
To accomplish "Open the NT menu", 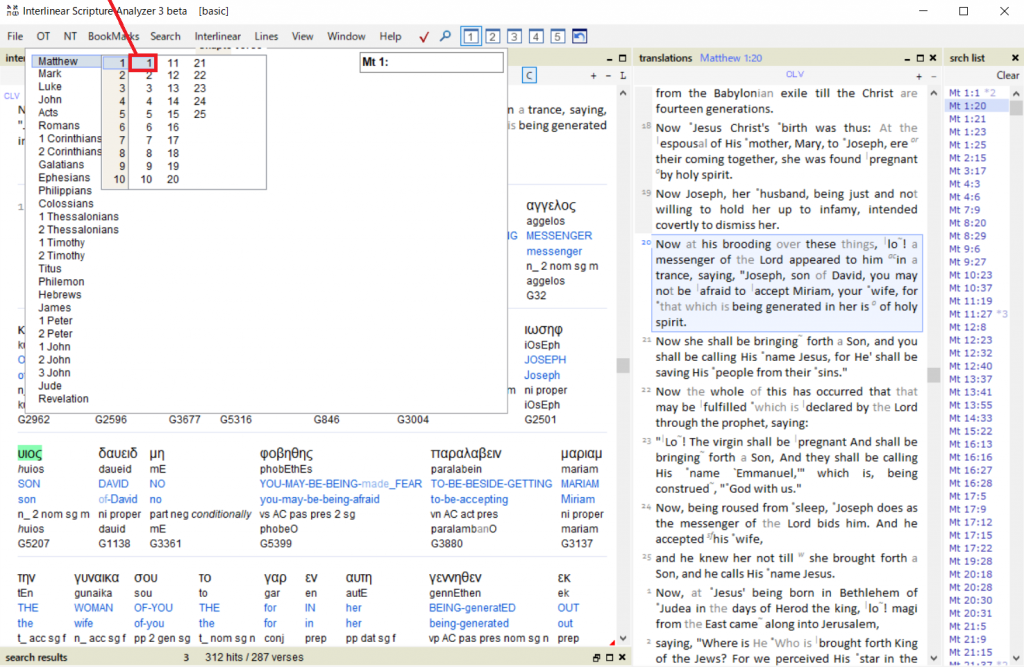I will click(x=70, y=37).
